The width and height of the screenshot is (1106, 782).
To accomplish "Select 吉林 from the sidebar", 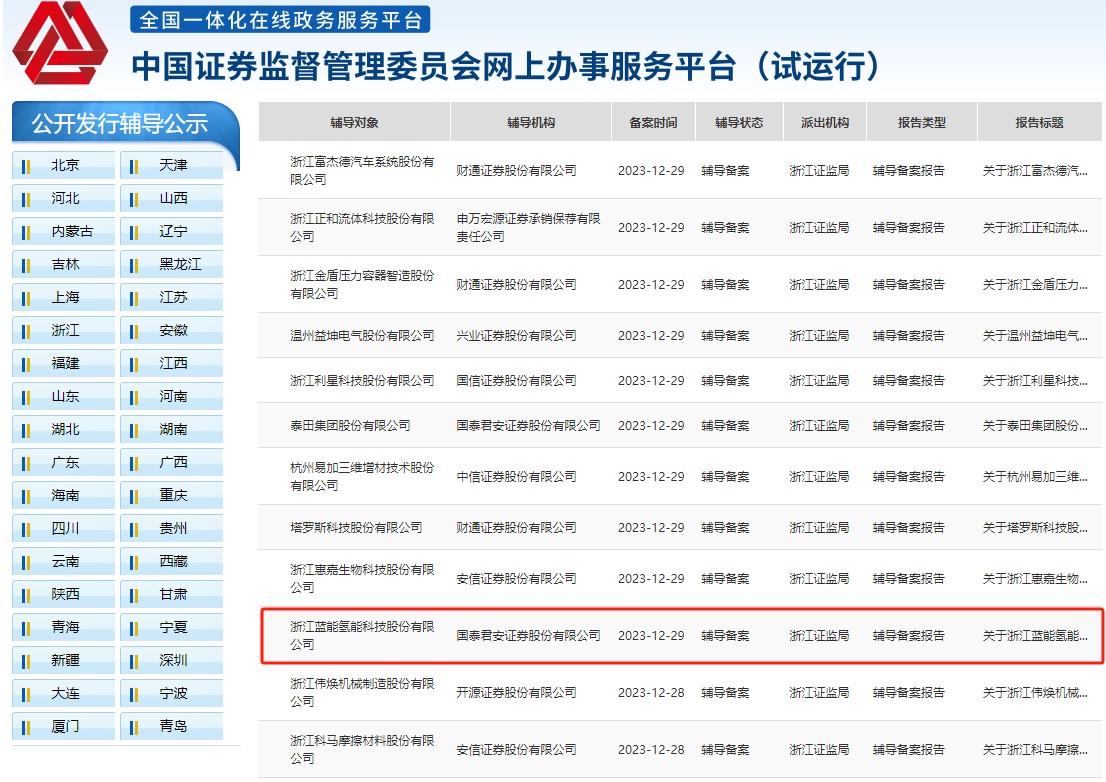I will click(x=63, y=264).
